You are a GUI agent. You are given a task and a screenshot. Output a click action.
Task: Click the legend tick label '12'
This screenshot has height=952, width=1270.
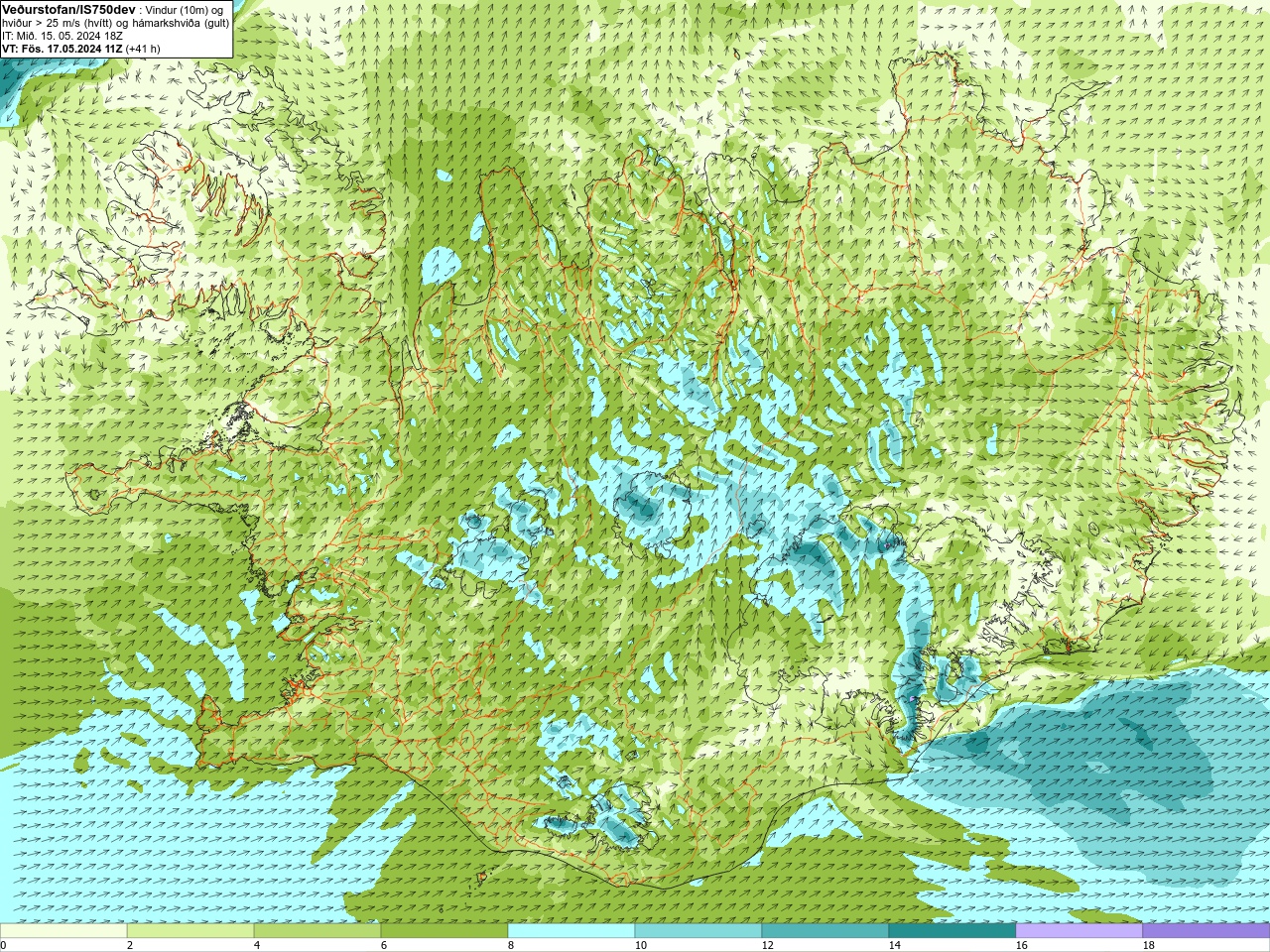(767, 945)
